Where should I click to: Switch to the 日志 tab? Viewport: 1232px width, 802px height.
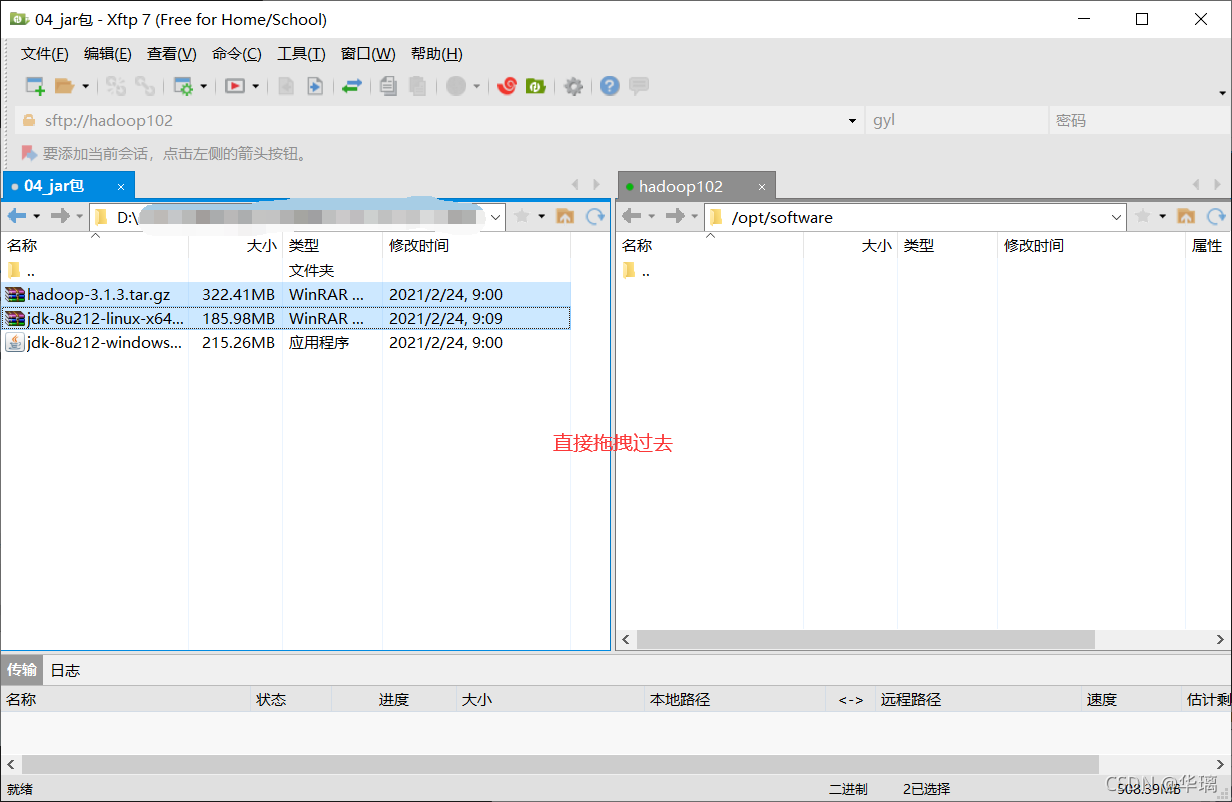pos(65,670)
